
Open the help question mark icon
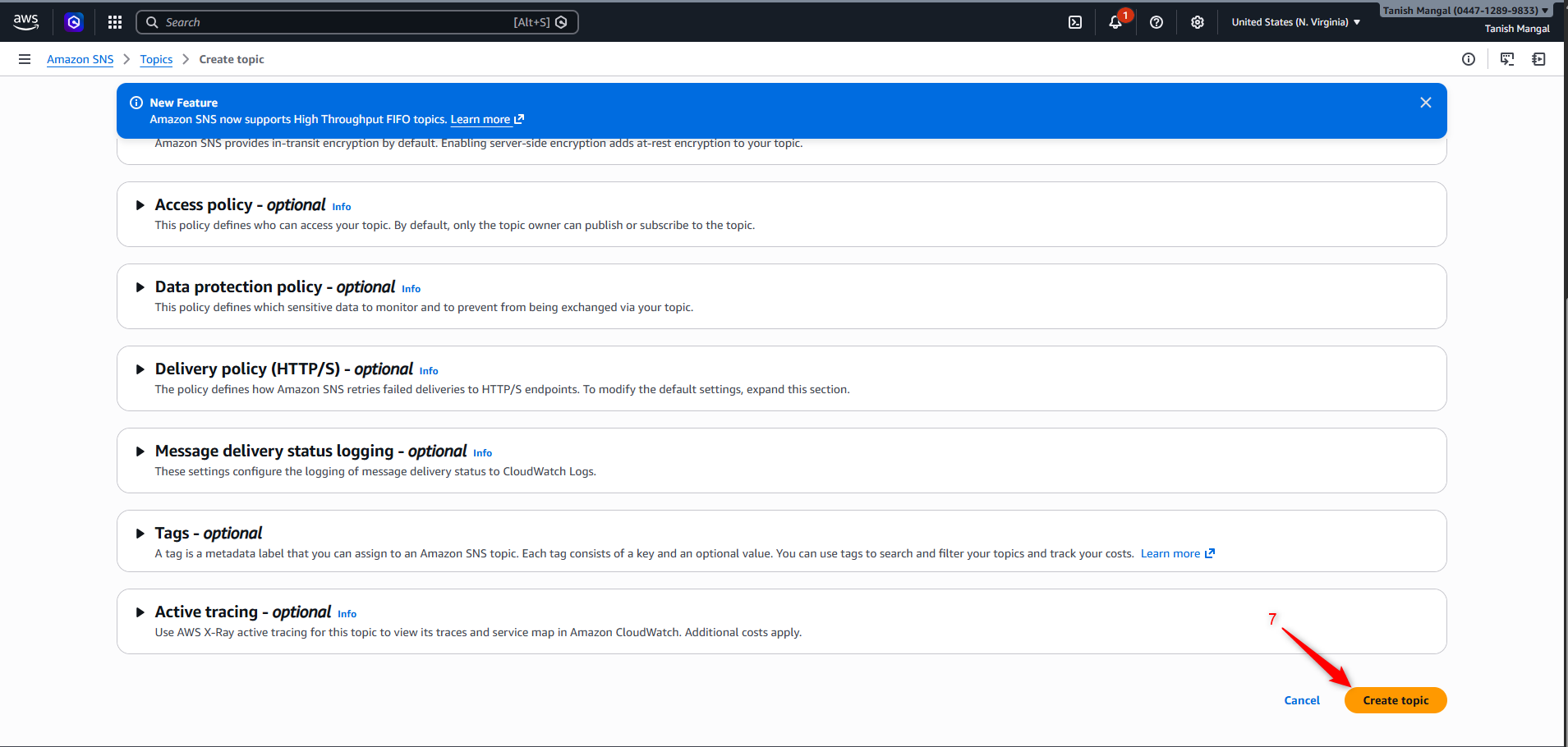point(1156,22)
